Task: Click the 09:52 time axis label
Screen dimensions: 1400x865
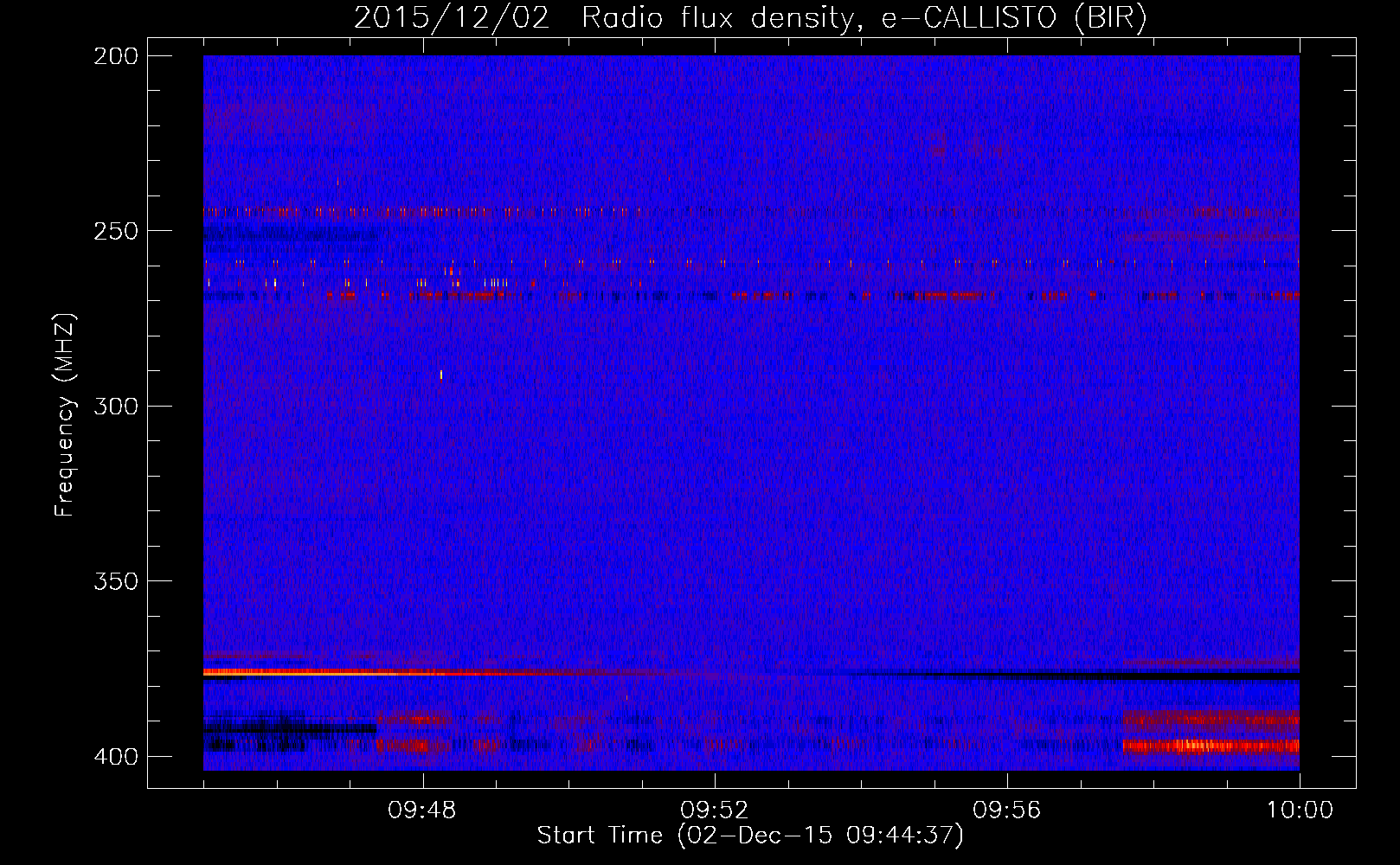Action: tap(715, 811)
